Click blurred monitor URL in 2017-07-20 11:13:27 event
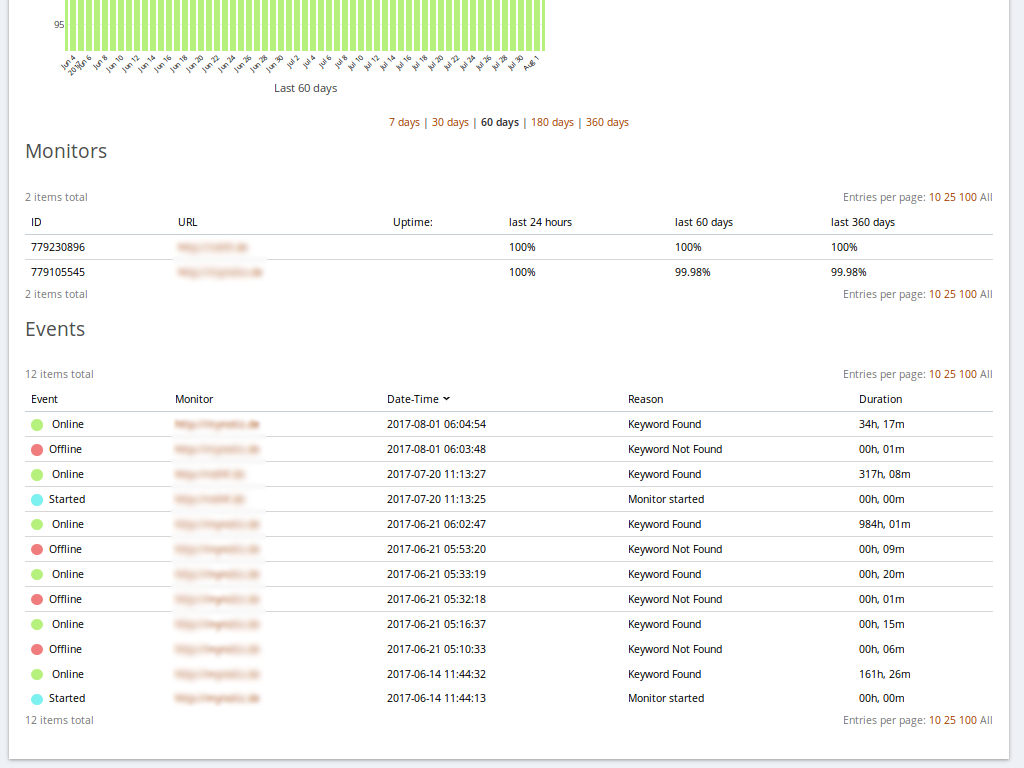This screenshot has width=1024, height=768. (x=210, y=474)
